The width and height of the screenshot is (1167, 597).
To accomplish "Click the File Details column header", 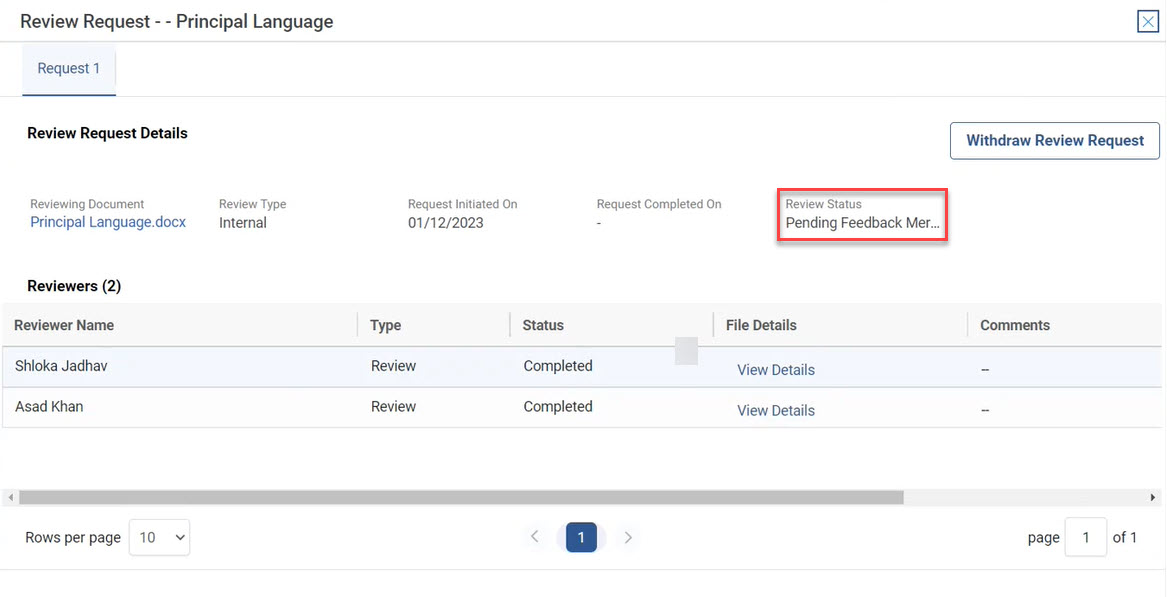I will click(761, 325).
